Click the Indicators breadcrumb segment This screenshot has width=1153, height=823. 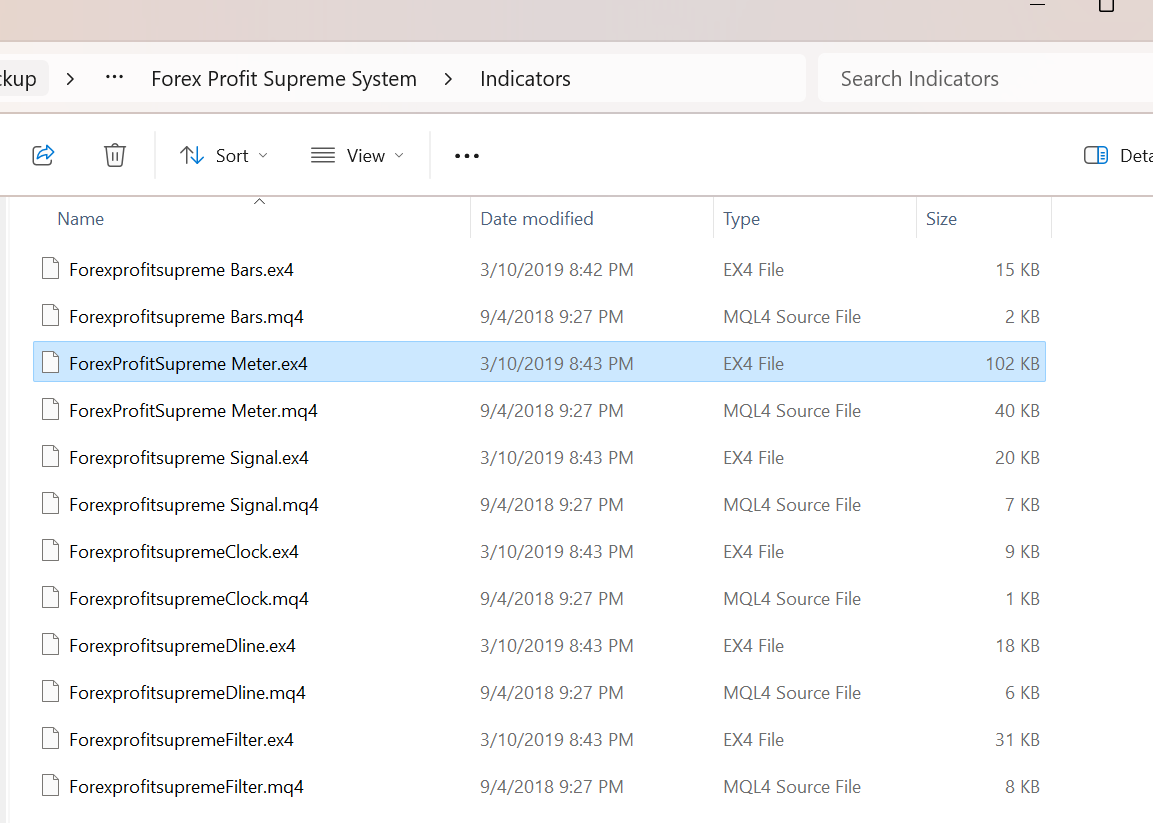point(525,79)
